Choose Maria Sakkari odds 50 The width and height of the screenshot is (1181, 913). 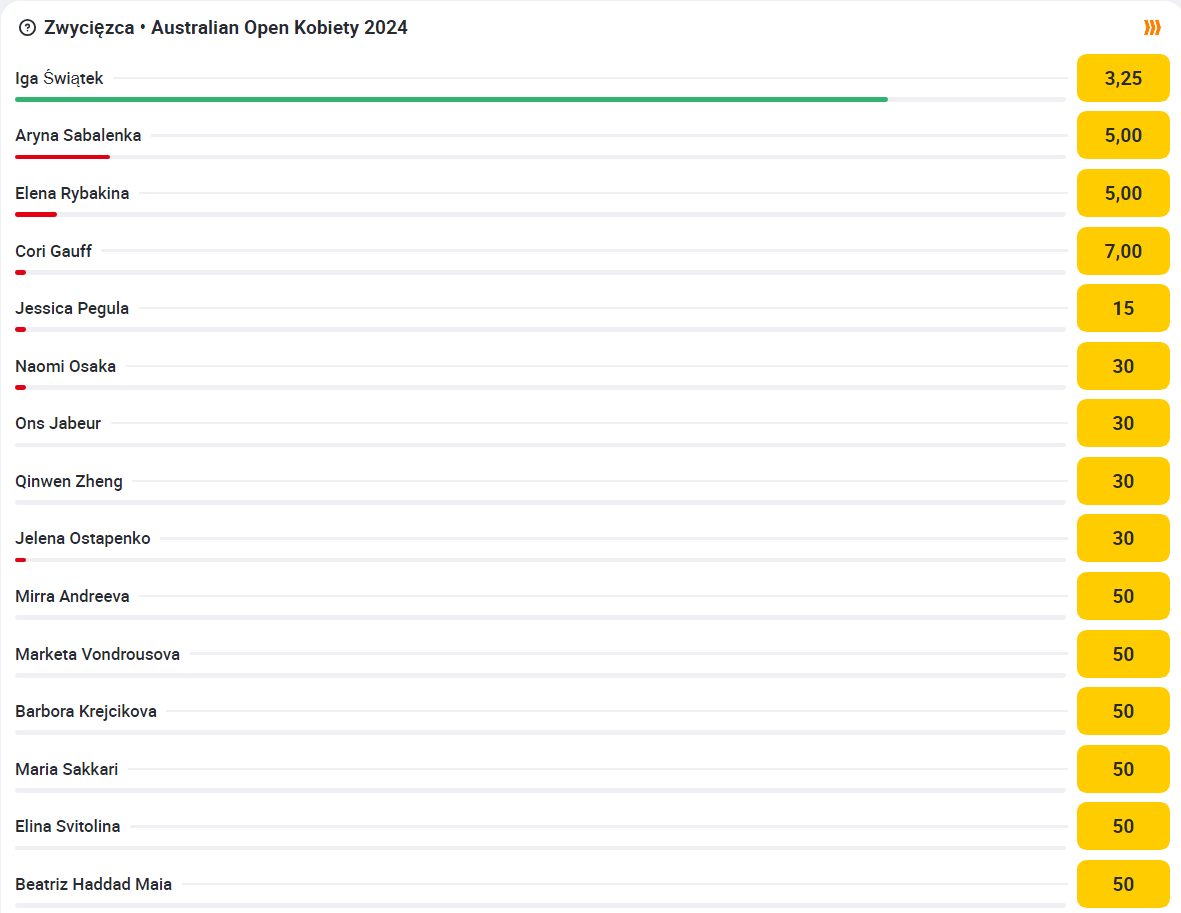(1123, 769)
